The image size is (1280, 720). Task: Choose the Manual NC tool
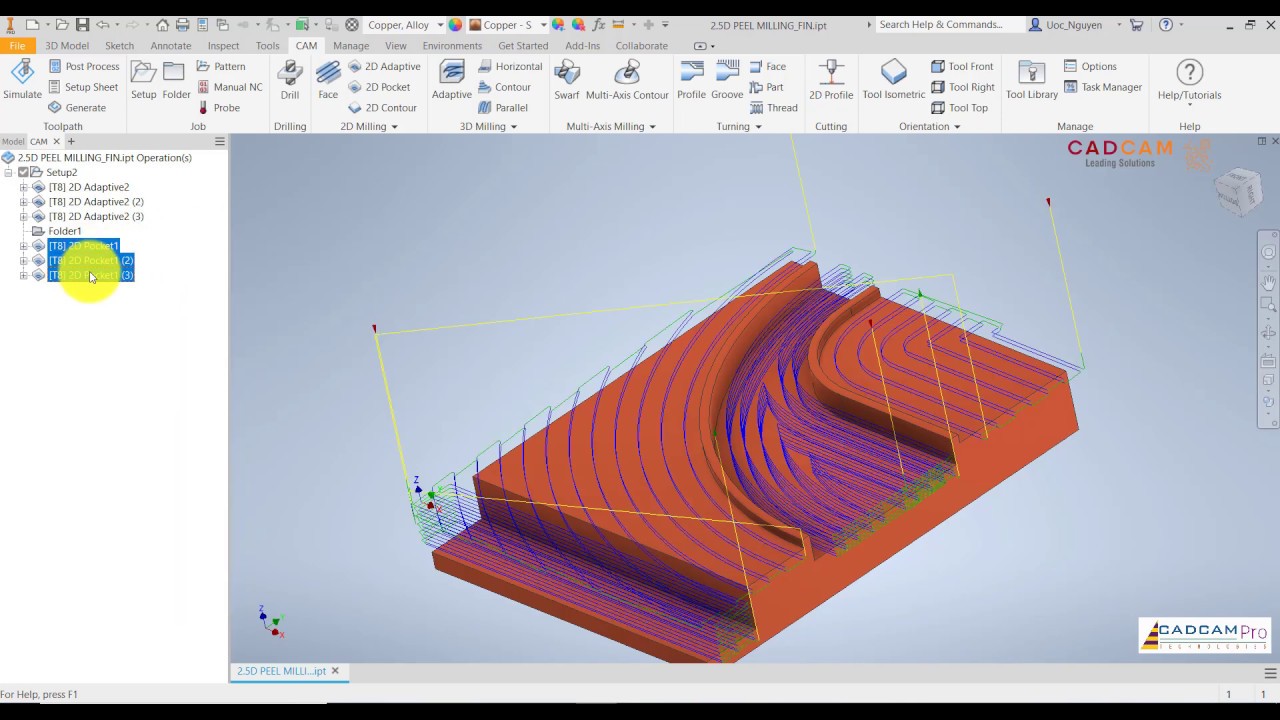pos(229,87)
